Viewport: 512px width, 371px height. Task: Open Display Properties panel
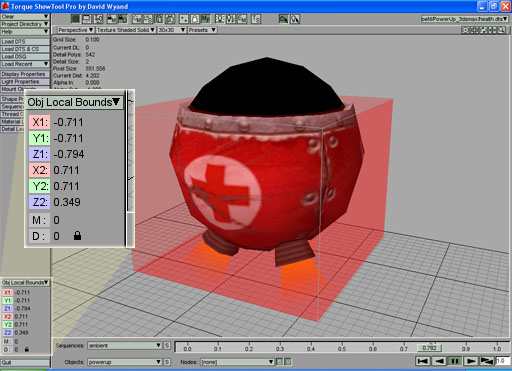tap(25, 74)
